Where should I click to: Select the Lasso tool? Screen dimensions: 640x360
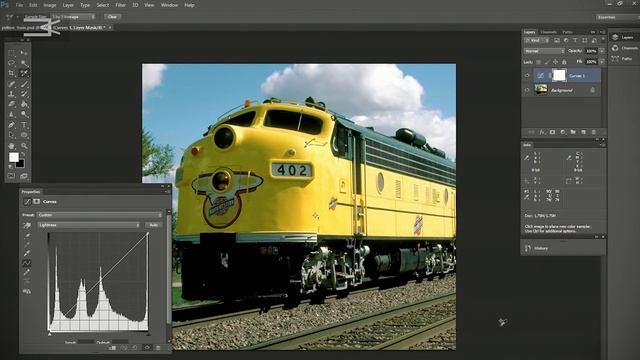tap(11, 63)
